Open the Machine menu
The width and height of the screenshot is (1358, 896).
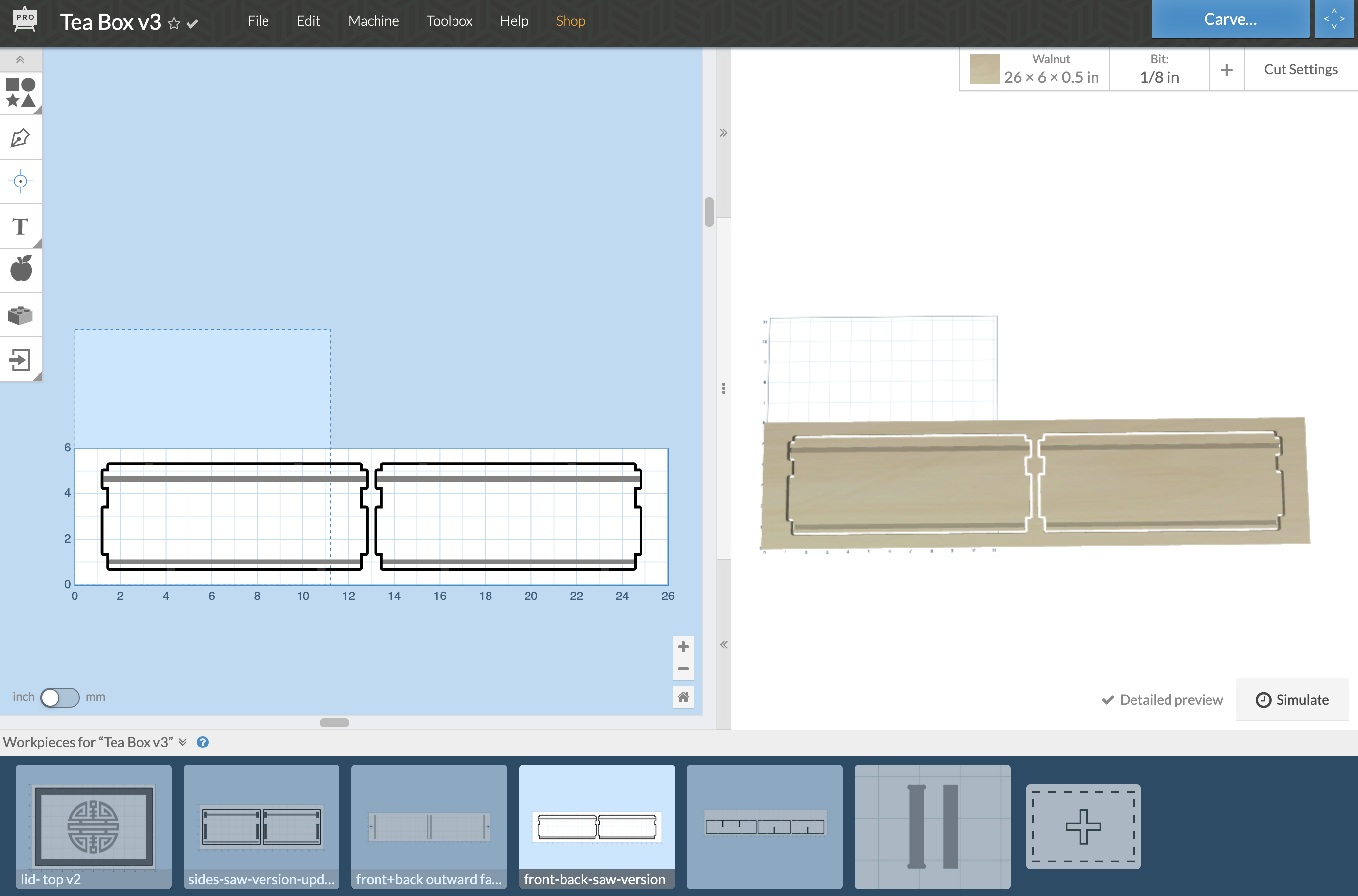pos(373,21)
